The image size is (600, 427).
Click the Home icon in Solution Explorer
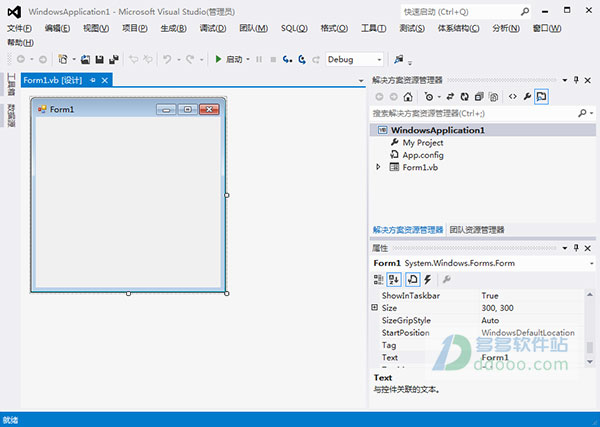(x=408, y=97)
